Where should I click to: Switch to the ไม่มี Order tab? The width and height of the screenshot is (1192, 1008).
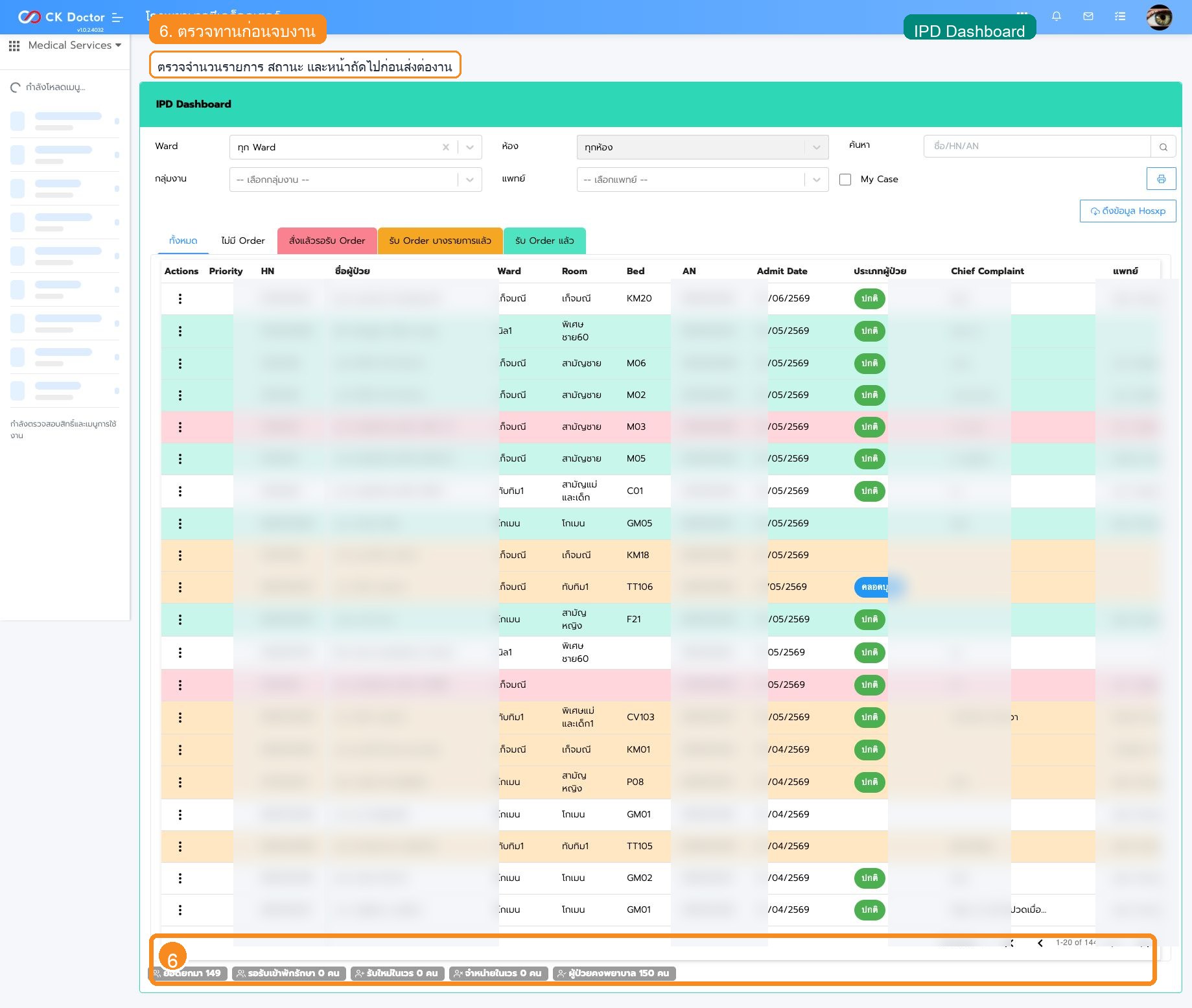pyautogui.click(x=243, y=240)
